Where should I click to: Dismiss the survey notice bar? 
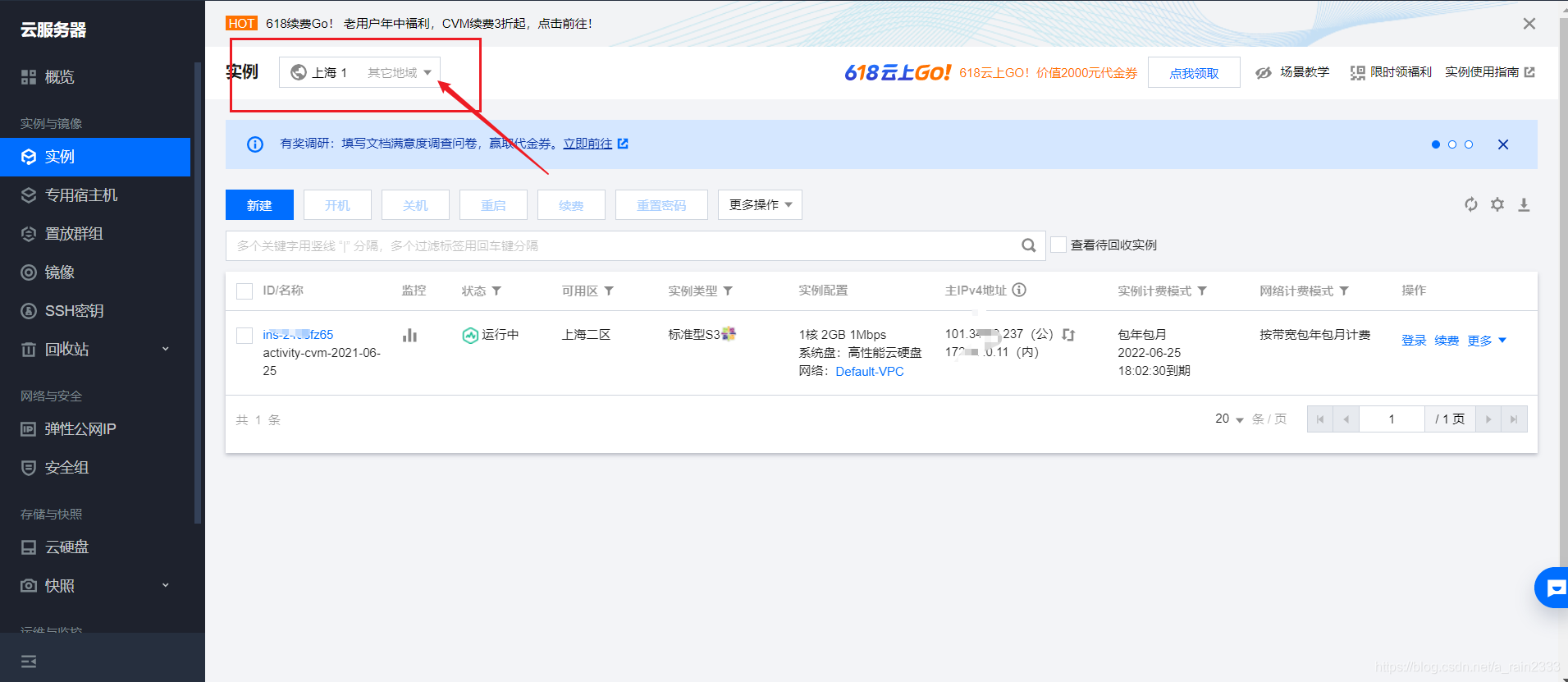tap(1503, 144)
